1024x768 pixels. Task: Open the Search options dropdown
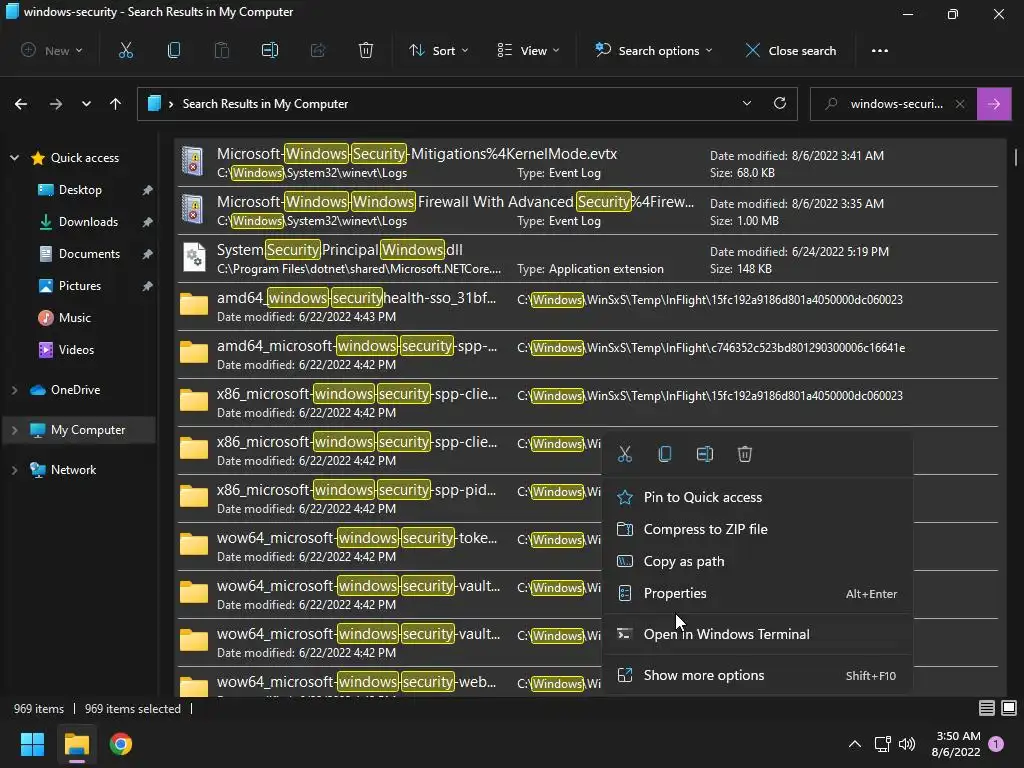653,50
